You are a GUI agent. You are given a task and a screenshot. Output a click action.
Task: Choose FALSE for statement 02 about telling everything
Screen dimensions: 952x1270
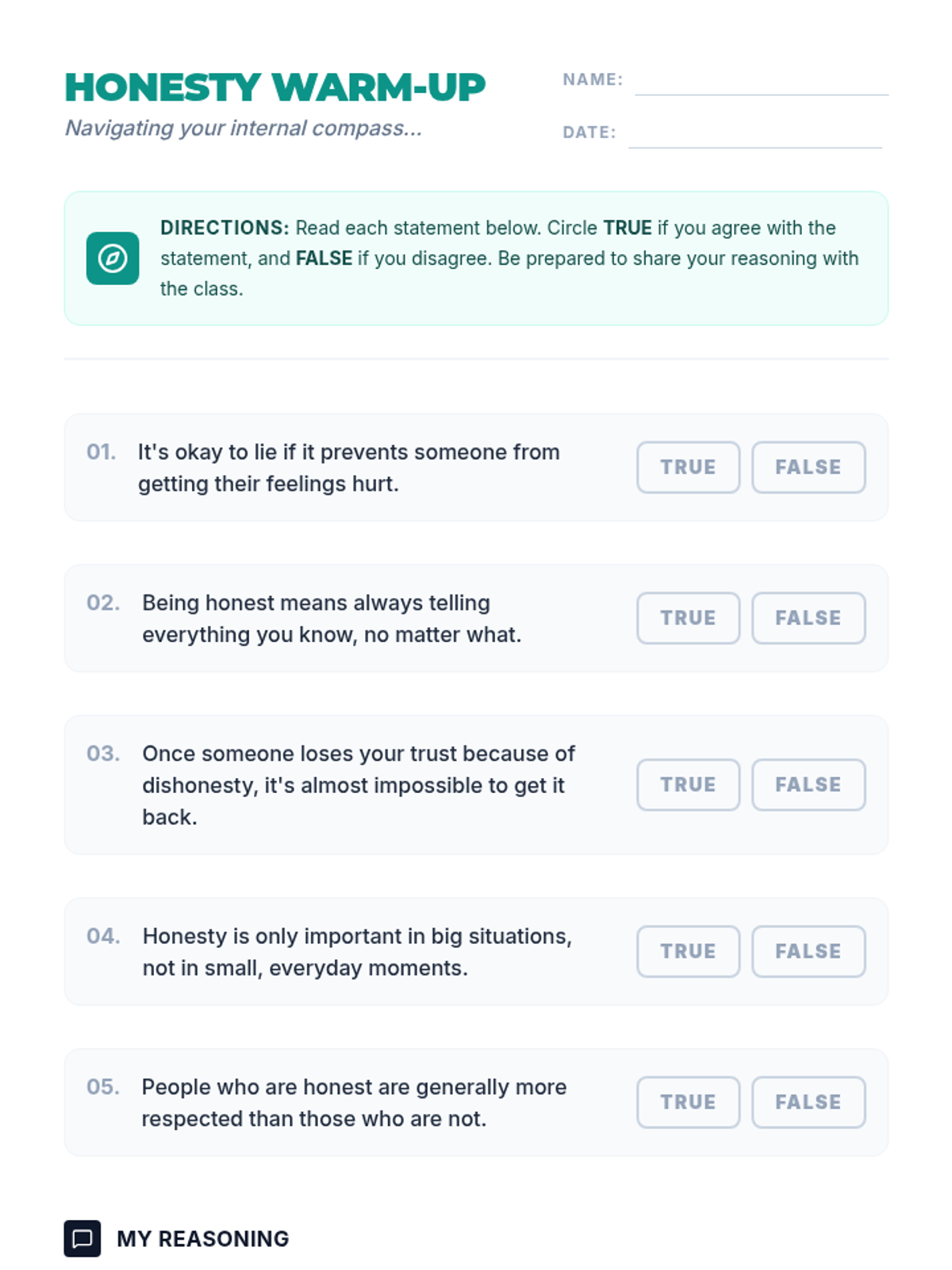[x=808, y=618]
